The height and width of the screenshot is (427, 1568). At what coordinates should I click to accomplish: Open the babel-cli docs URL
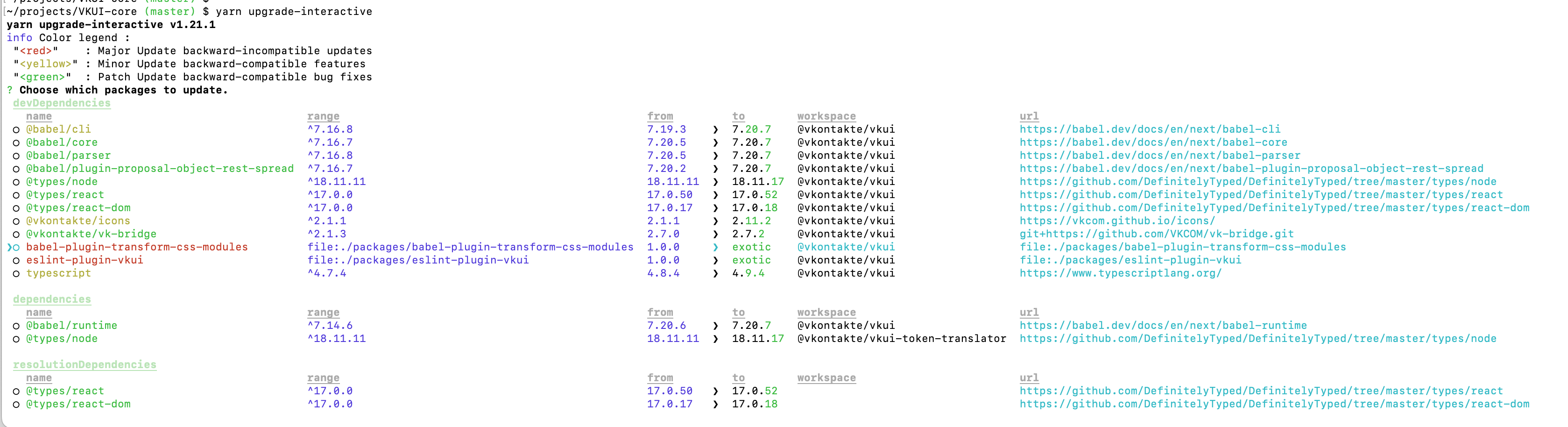pyautogui.click(x=1150, y=129)
